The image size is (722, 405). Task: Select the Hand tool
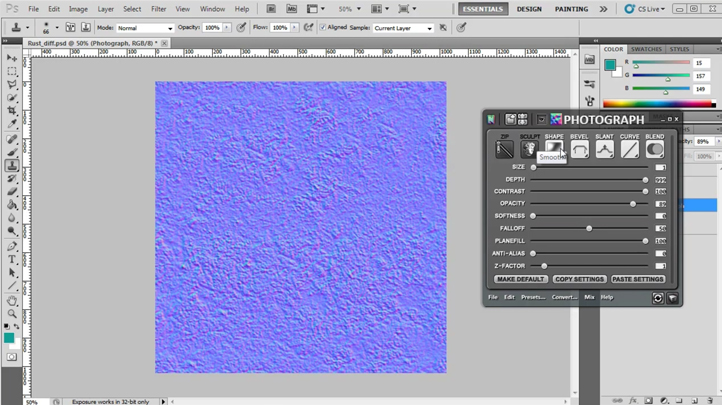(x=12, y=301)
